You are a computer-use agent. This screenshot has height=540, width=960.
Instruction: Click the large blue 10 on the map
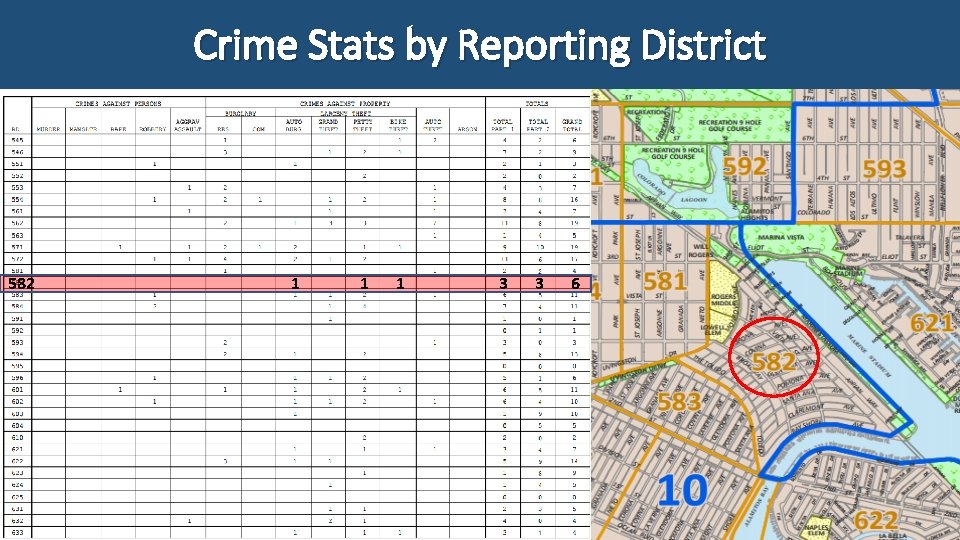[x=683, y=490]
